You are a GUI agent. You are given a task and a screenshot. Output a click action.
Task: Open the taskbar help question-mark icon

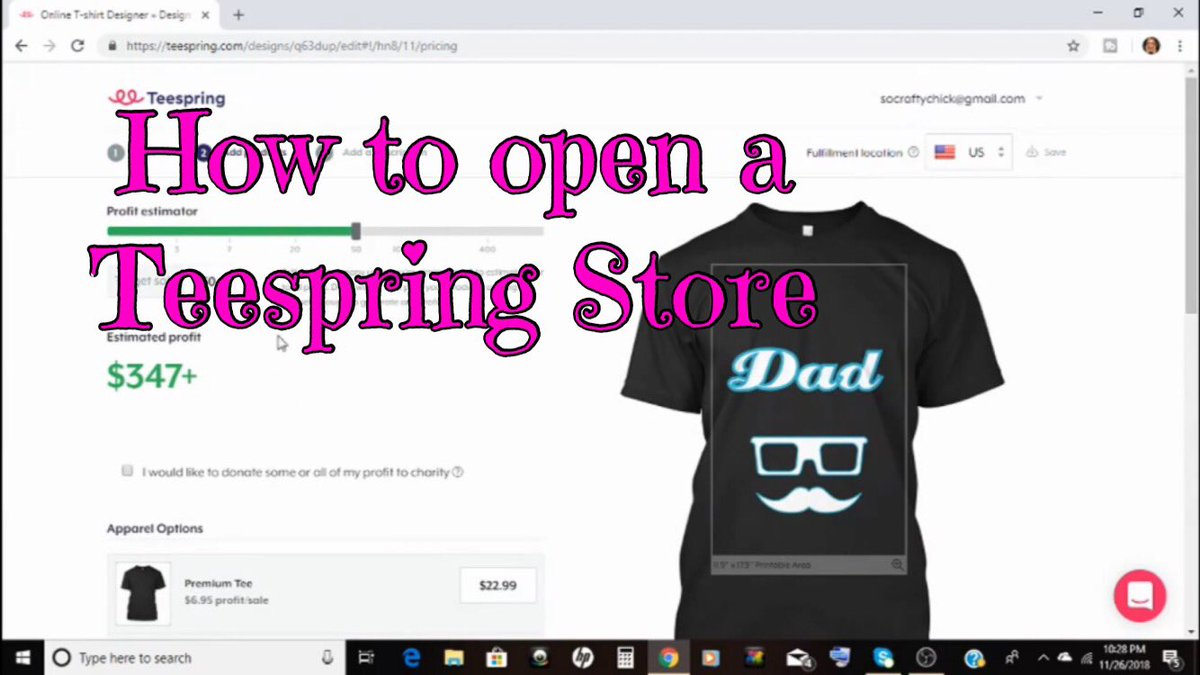[973, 657]
